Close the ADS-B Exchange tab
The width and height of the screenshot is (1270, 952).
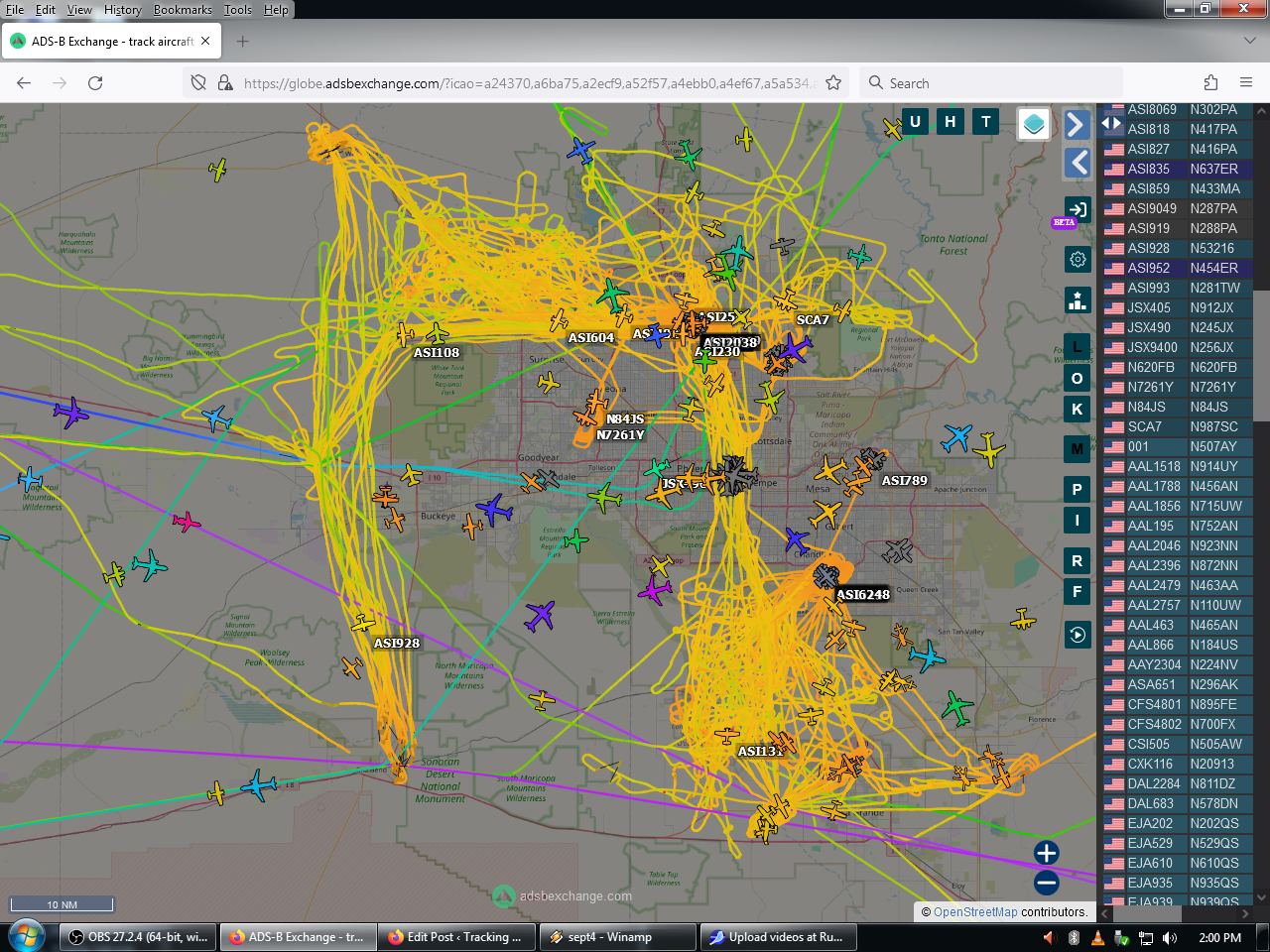pos(205,42)
